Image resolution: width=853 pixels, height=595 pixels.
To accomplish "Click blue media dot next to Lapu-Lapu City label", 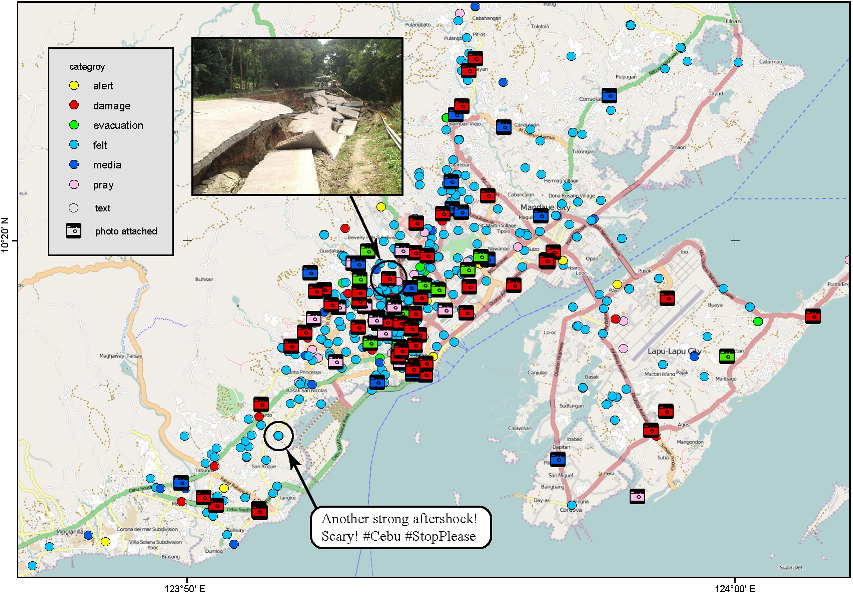I will point(694,356).
